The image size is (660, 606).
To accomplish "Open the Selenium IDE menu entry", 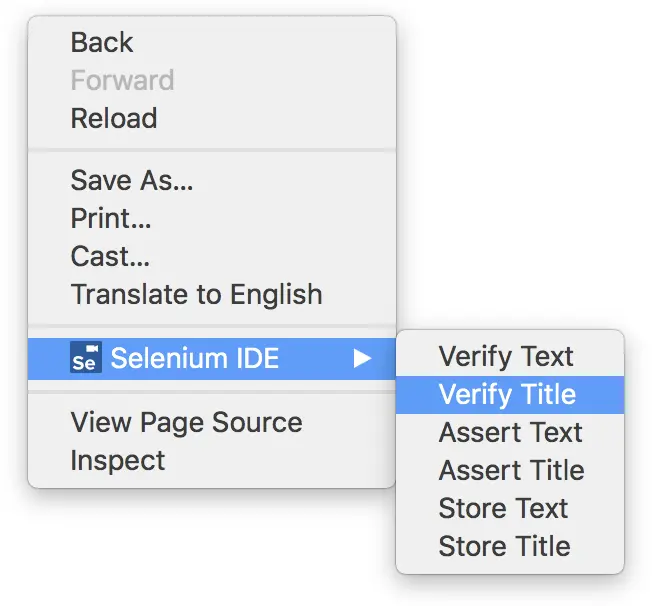I will [212, 359].
